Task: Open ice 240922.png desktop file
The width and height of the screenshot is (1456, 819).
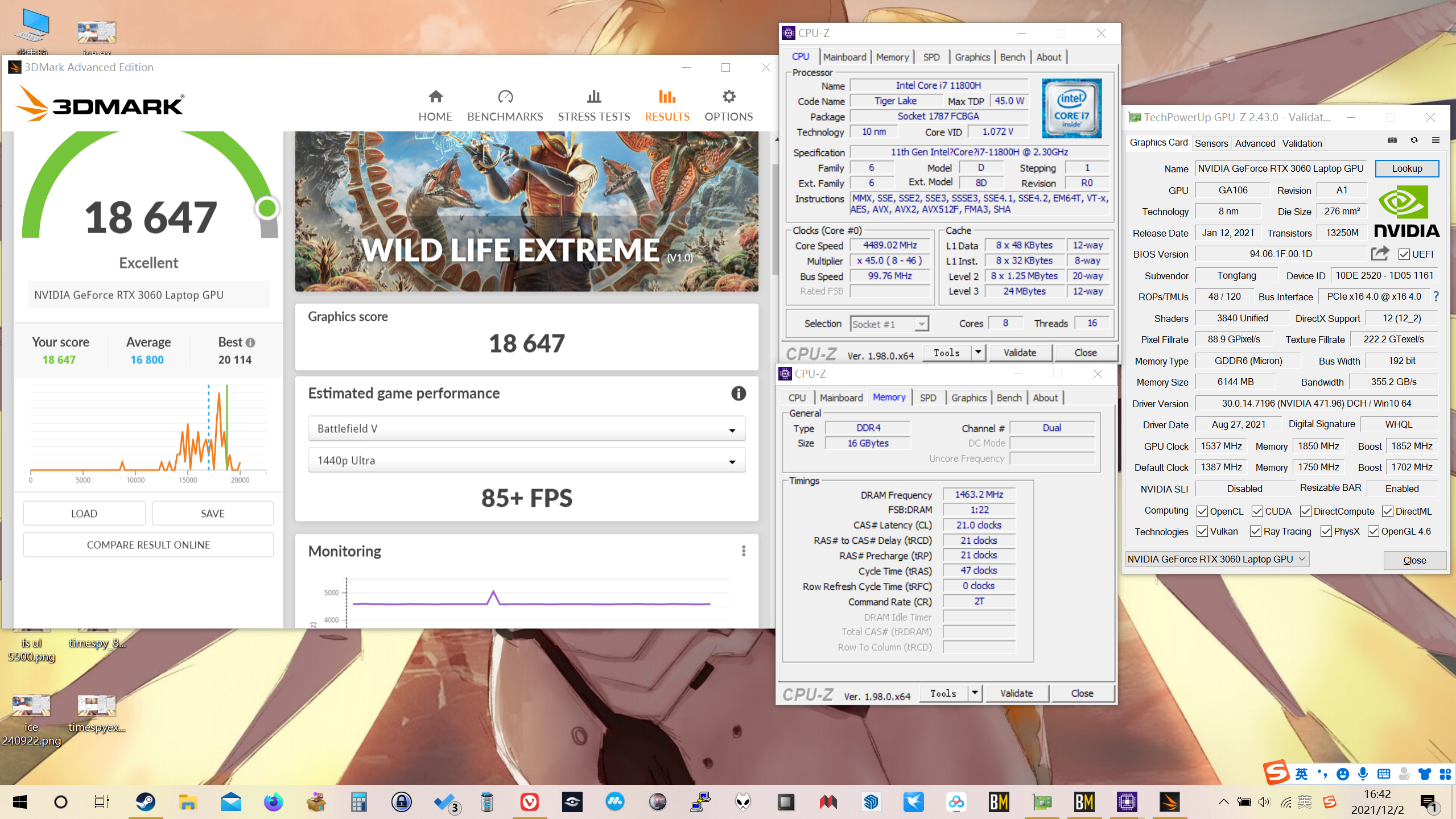Action: click(31, 719)
